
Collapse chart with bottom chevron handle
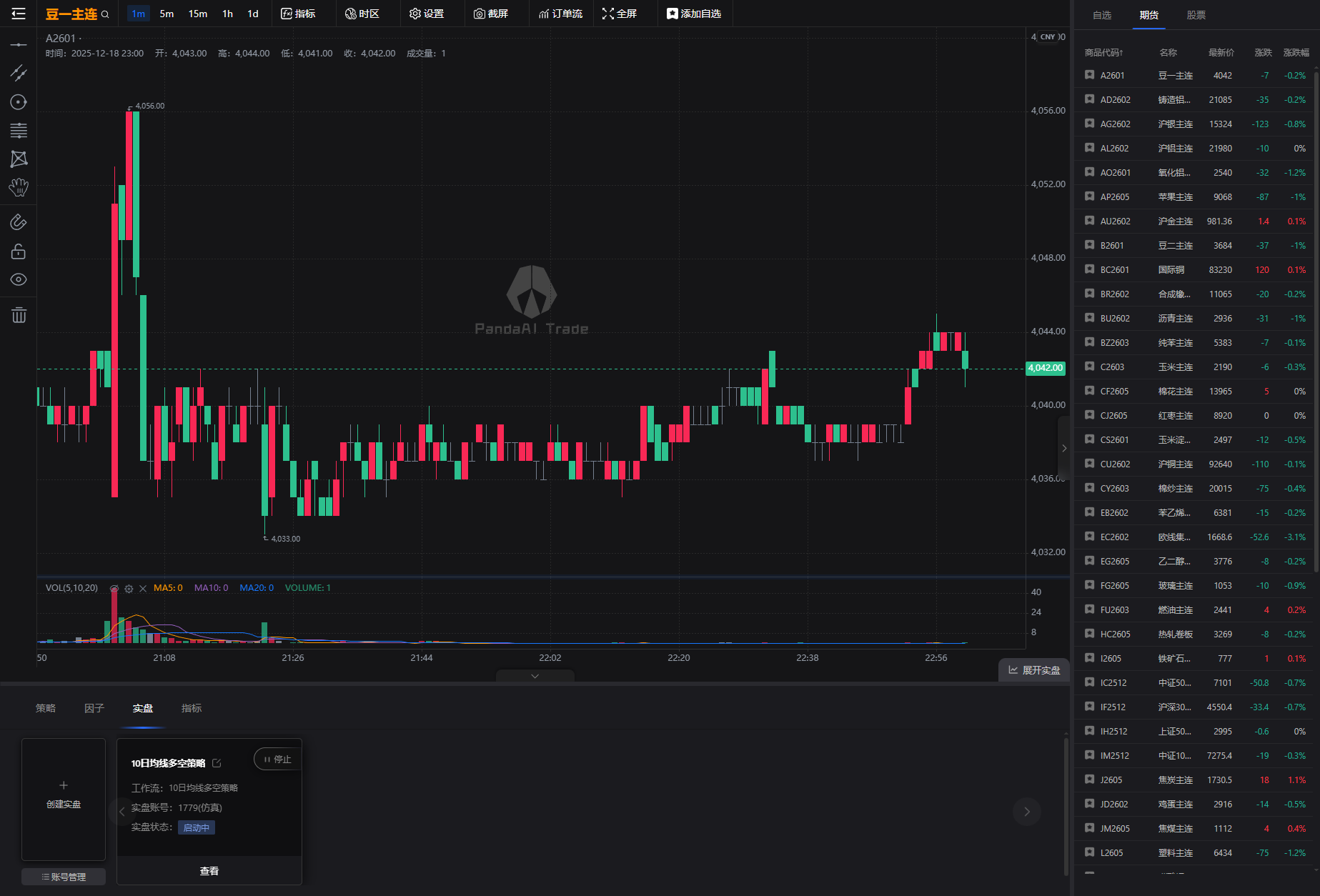[x=535, y=676]
